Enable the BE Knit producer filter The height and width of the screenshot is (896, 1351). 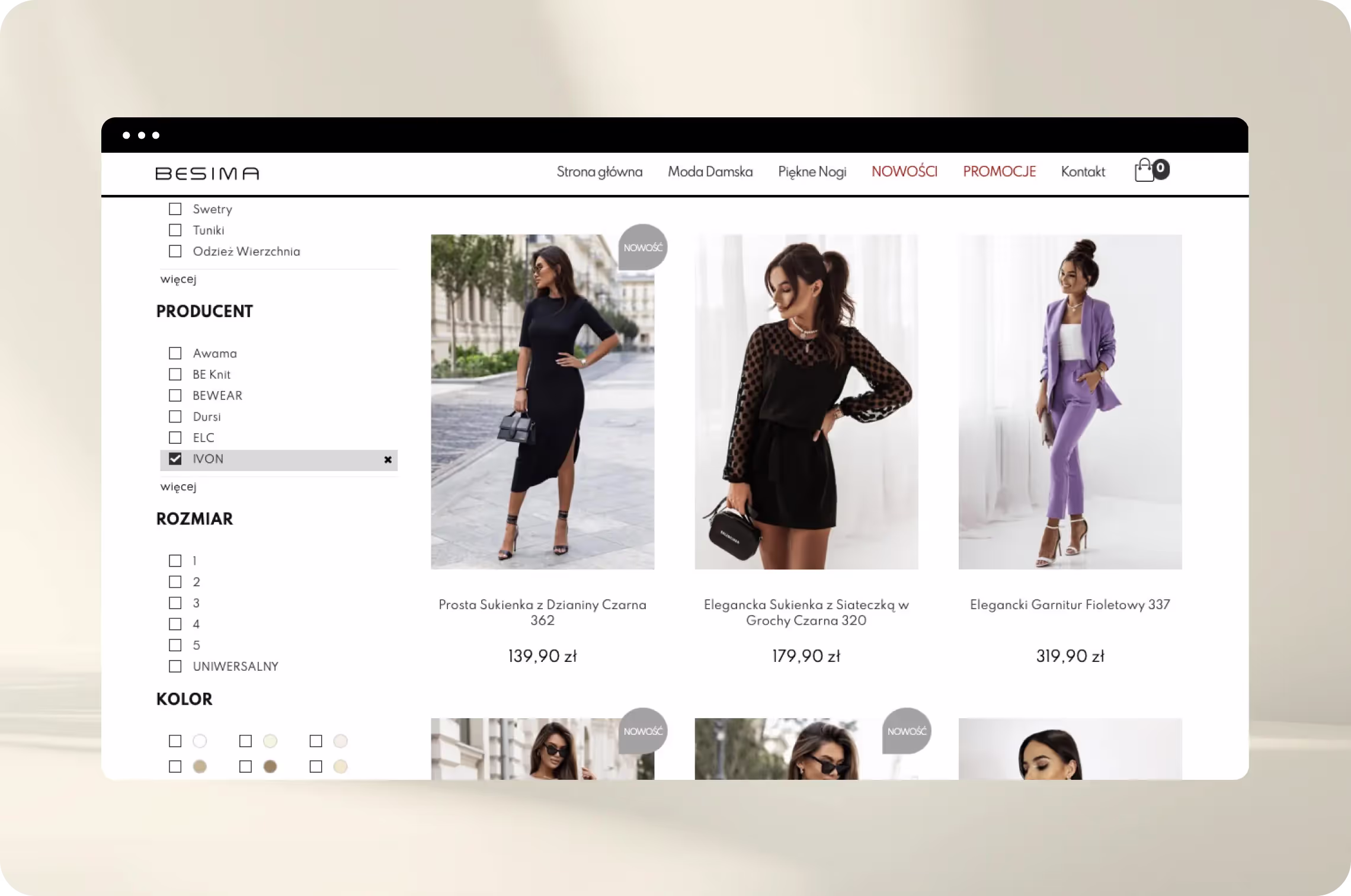click(x=175, y=375)
